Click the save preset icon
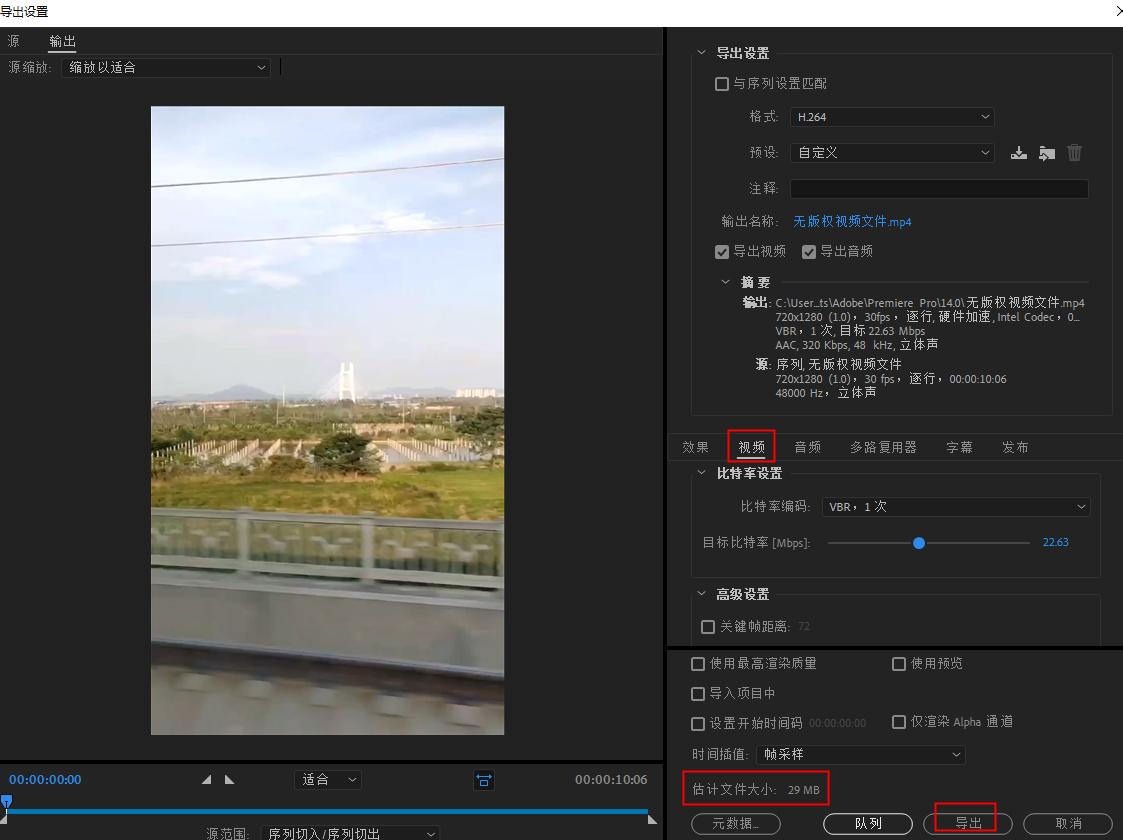The width and height of the screenshot is (1123, 840). (1018, 153)
